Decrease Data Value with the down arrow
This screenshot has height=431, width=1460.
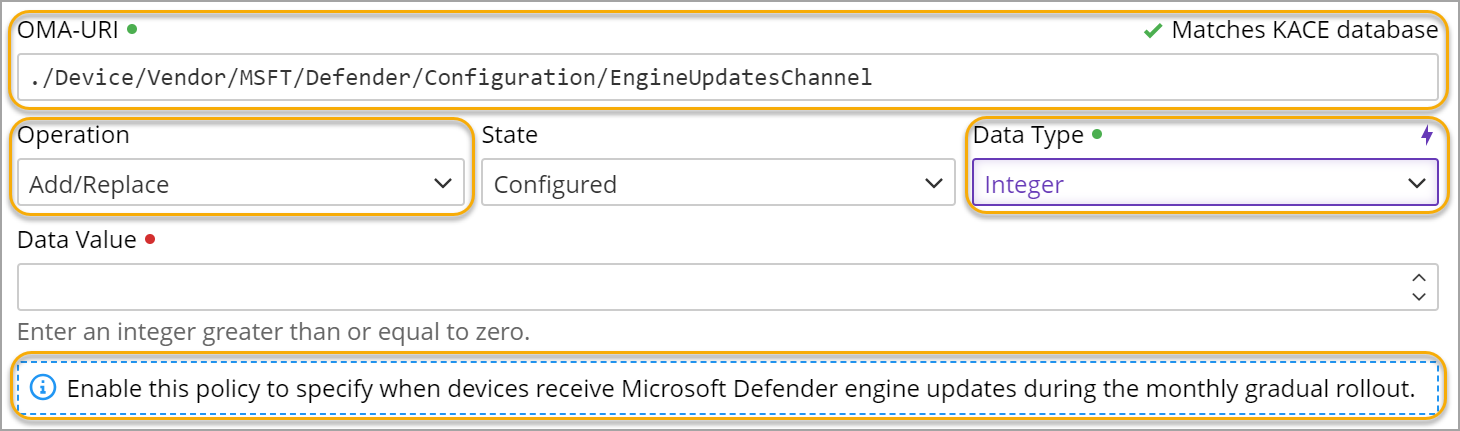pos(1418,296)
